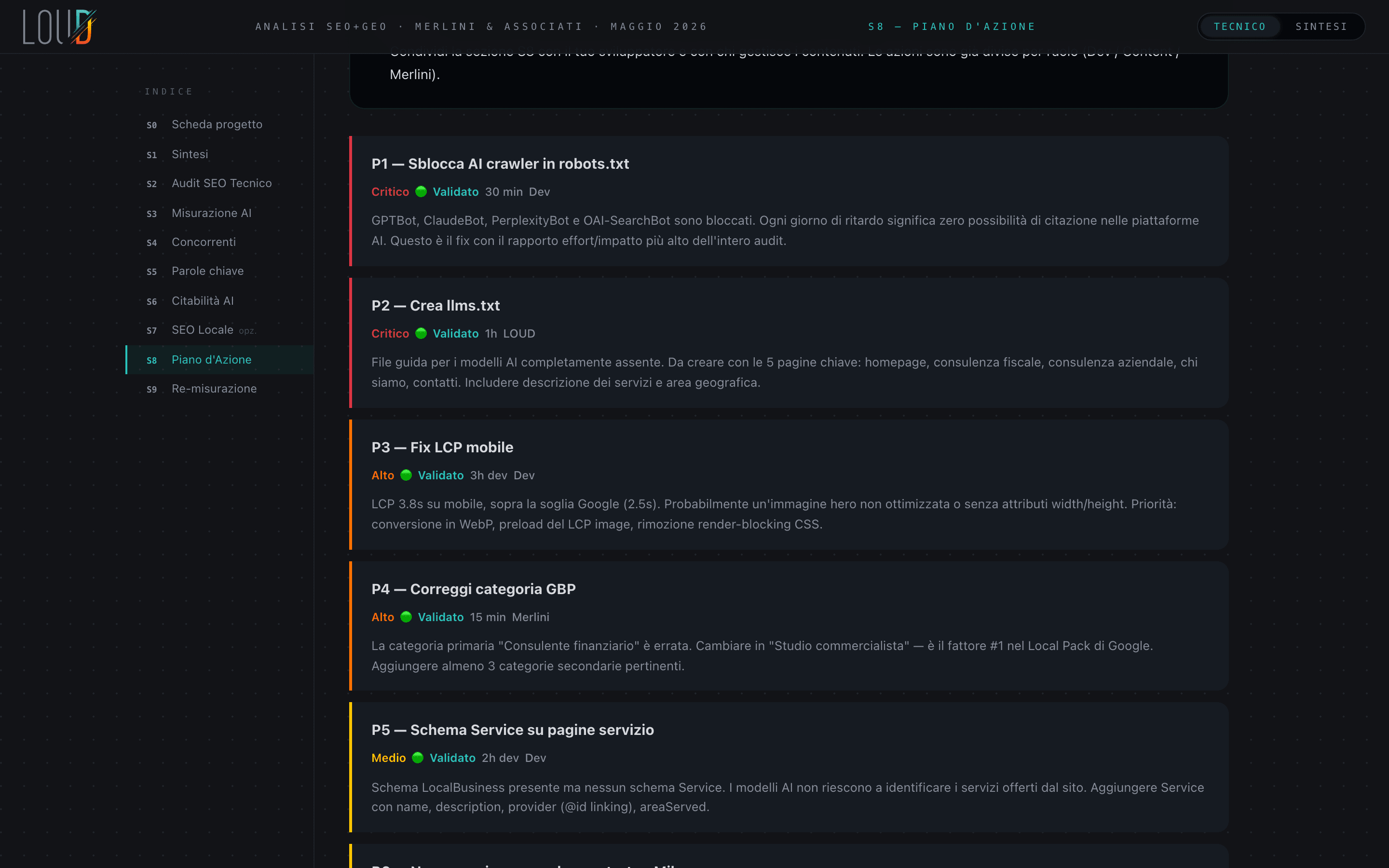Click the 30 min estimate on P1

tap(504, 192)
